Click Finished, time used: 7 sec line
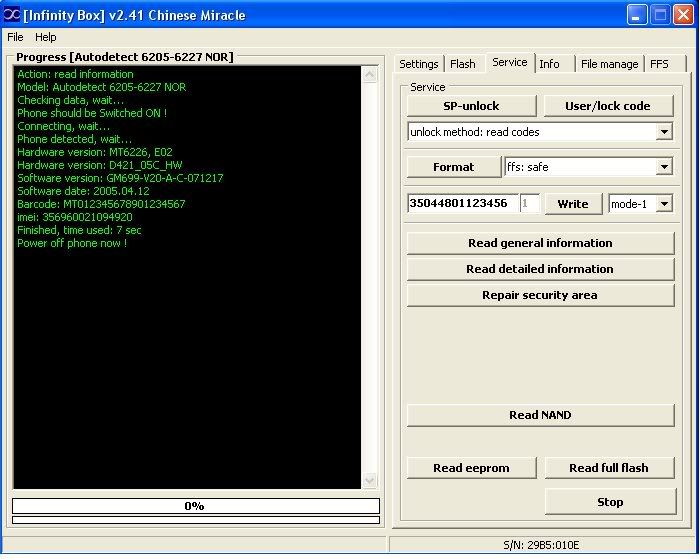This screenshot has width=700, height=559. (79, 230)
